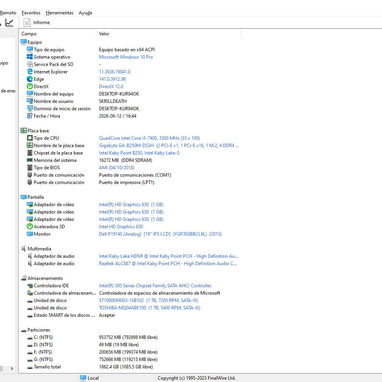The width and height of the screenshot is (382, 382).
Task: Sort by the Campo column header
Action: coord(29,34)
